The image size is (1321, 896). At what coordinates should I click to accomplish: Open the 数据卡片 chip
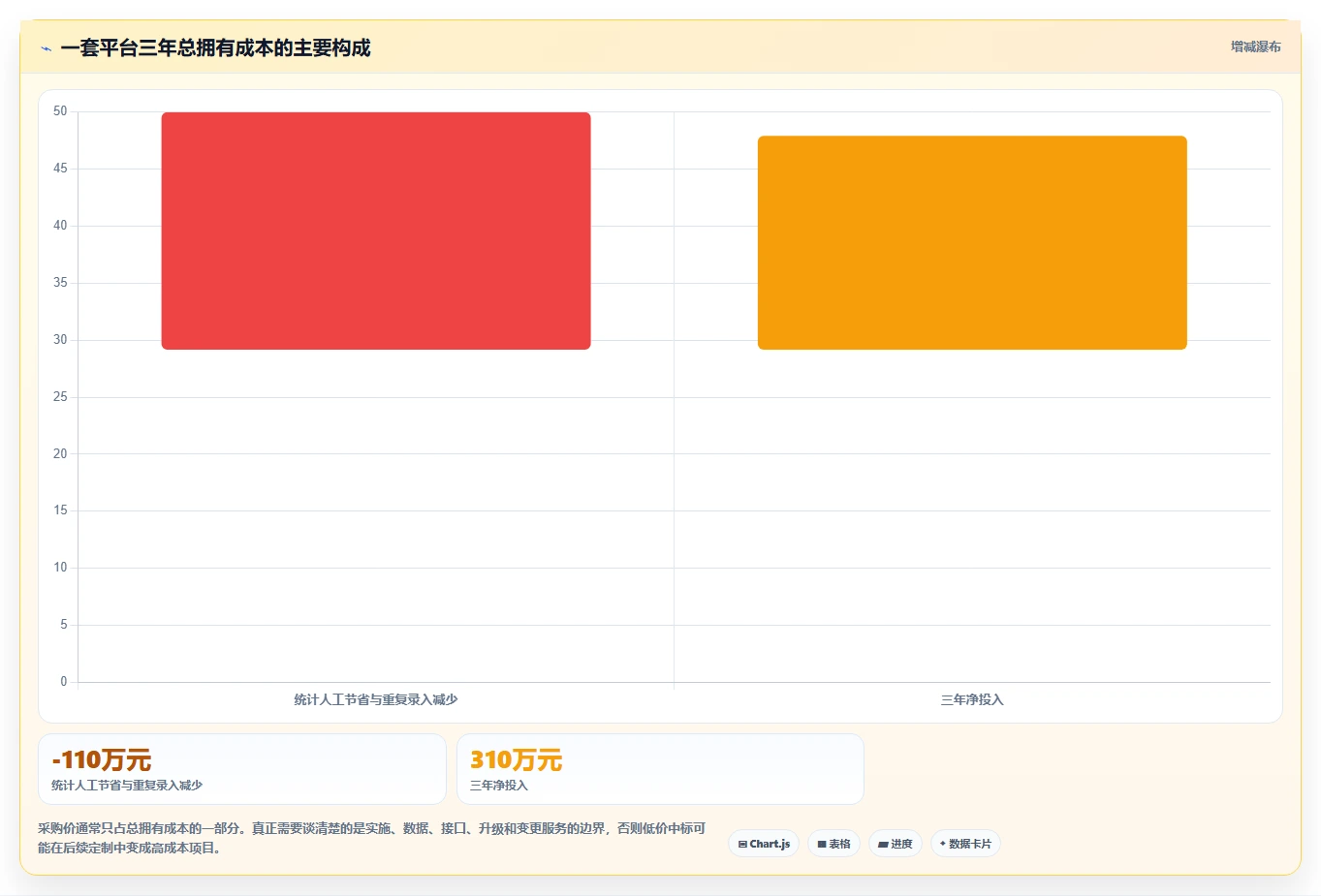[965, 844]
